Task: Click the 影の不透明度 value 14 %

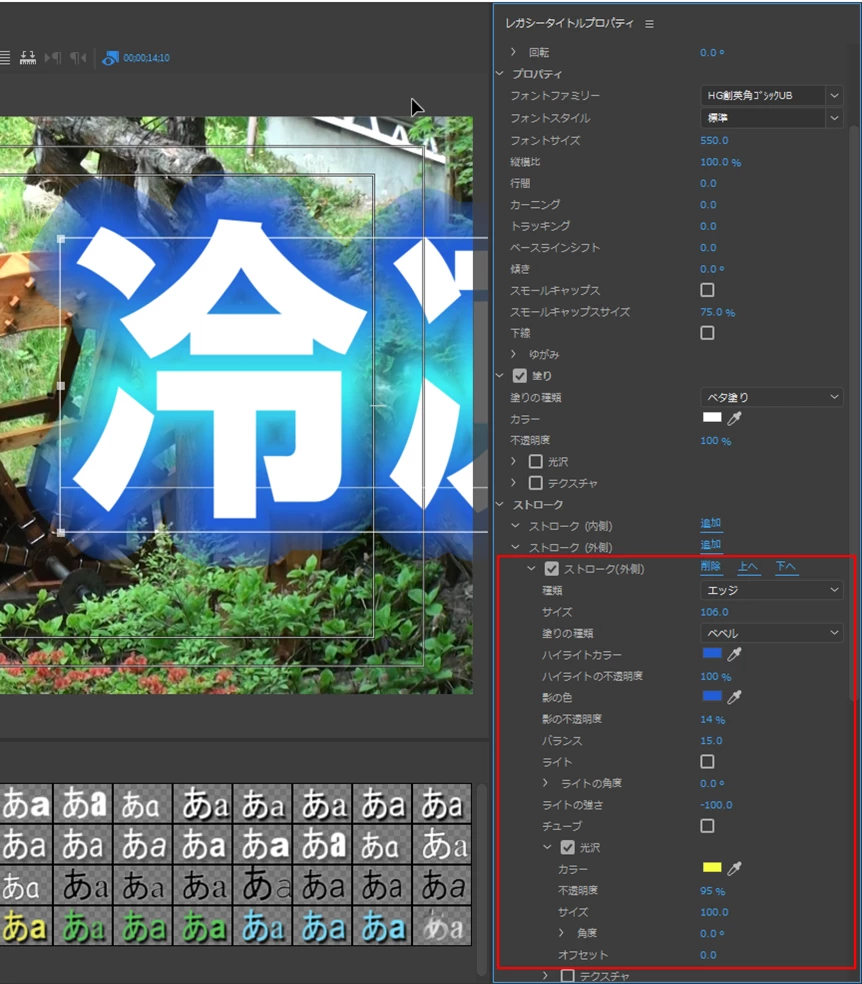Action: tap(713, 720)
